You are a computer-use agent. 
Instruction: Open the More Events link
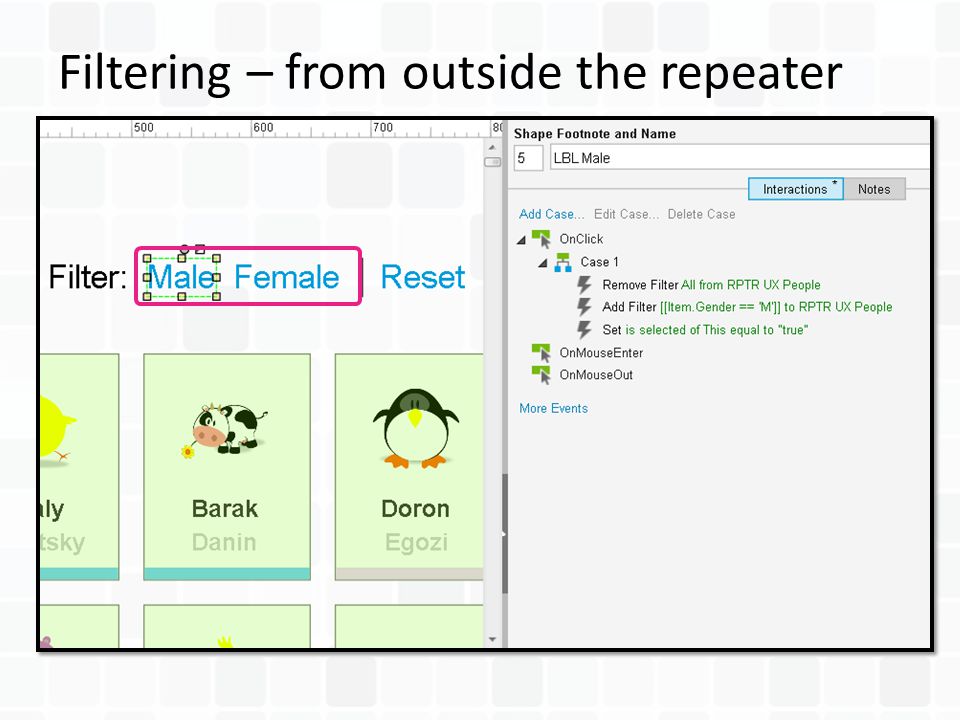click(x=553, y=408)
